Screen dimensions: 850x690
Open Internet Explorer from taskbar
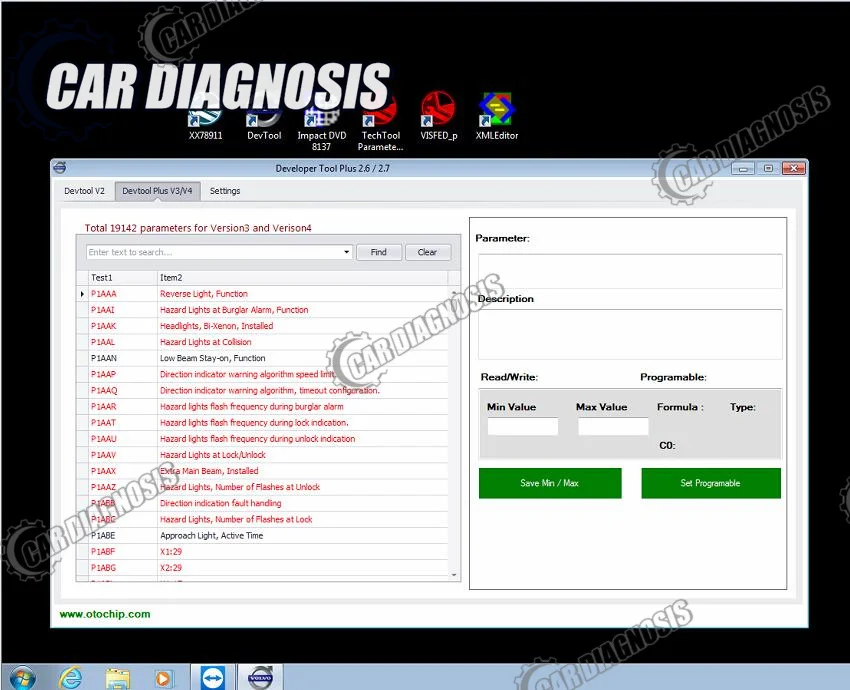[x=70, y=677]
